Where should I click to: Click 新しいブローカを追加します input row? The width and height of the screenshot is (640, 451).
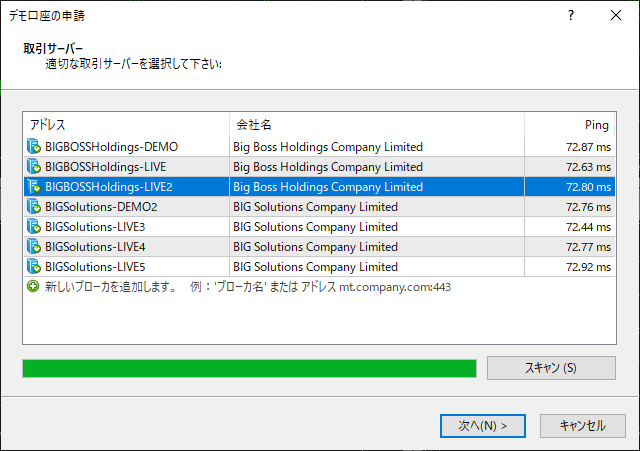coord(319,287)
